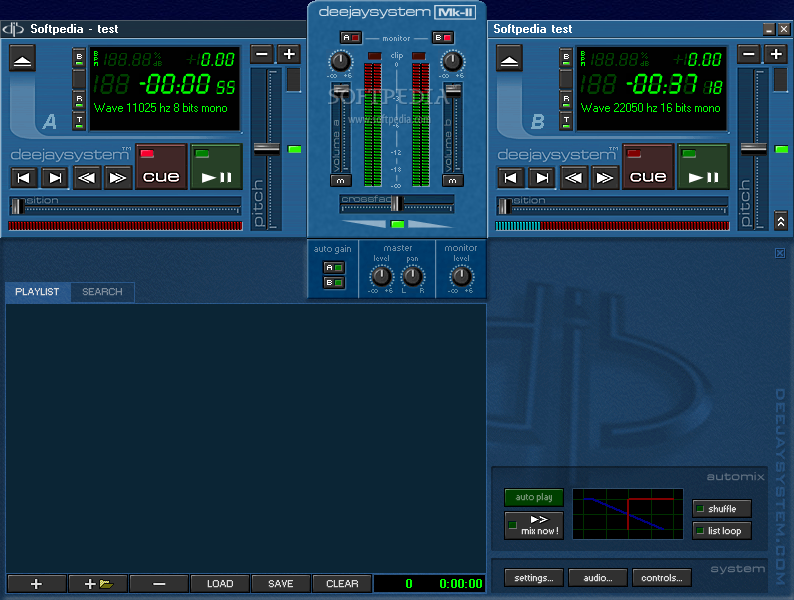This screenshot has height=600, width=794.
Task: Enable list loop checkbox
Action: coord(722,531)
